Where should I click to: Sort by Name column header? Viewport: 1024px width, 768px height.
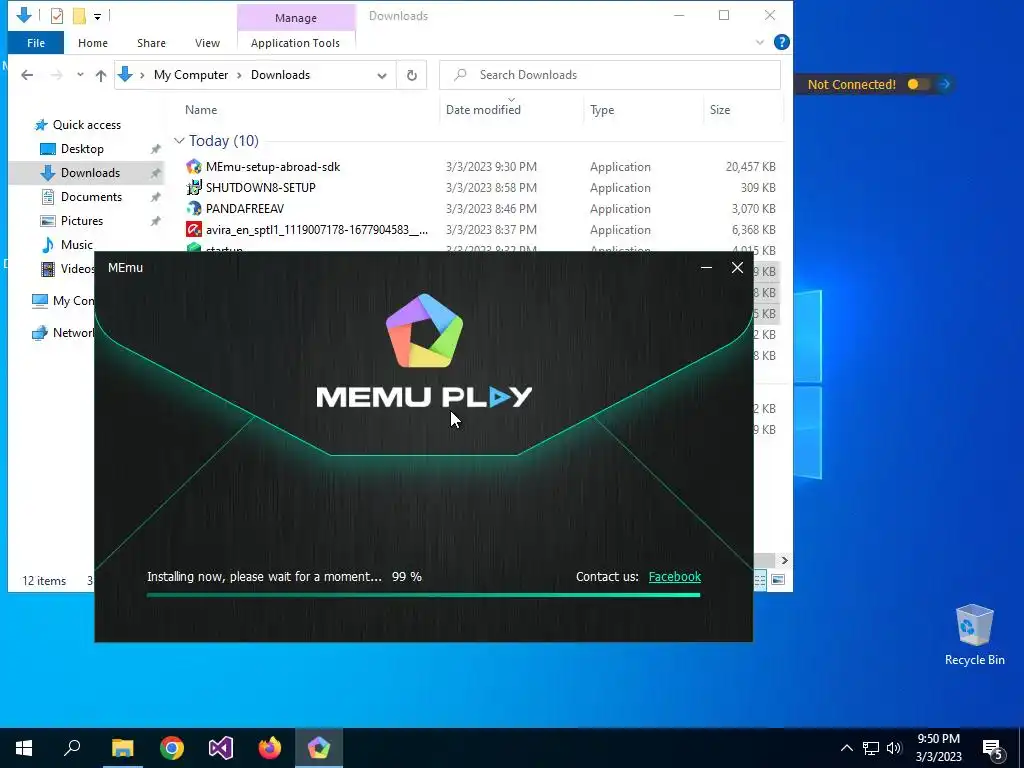tap(200, 110)
